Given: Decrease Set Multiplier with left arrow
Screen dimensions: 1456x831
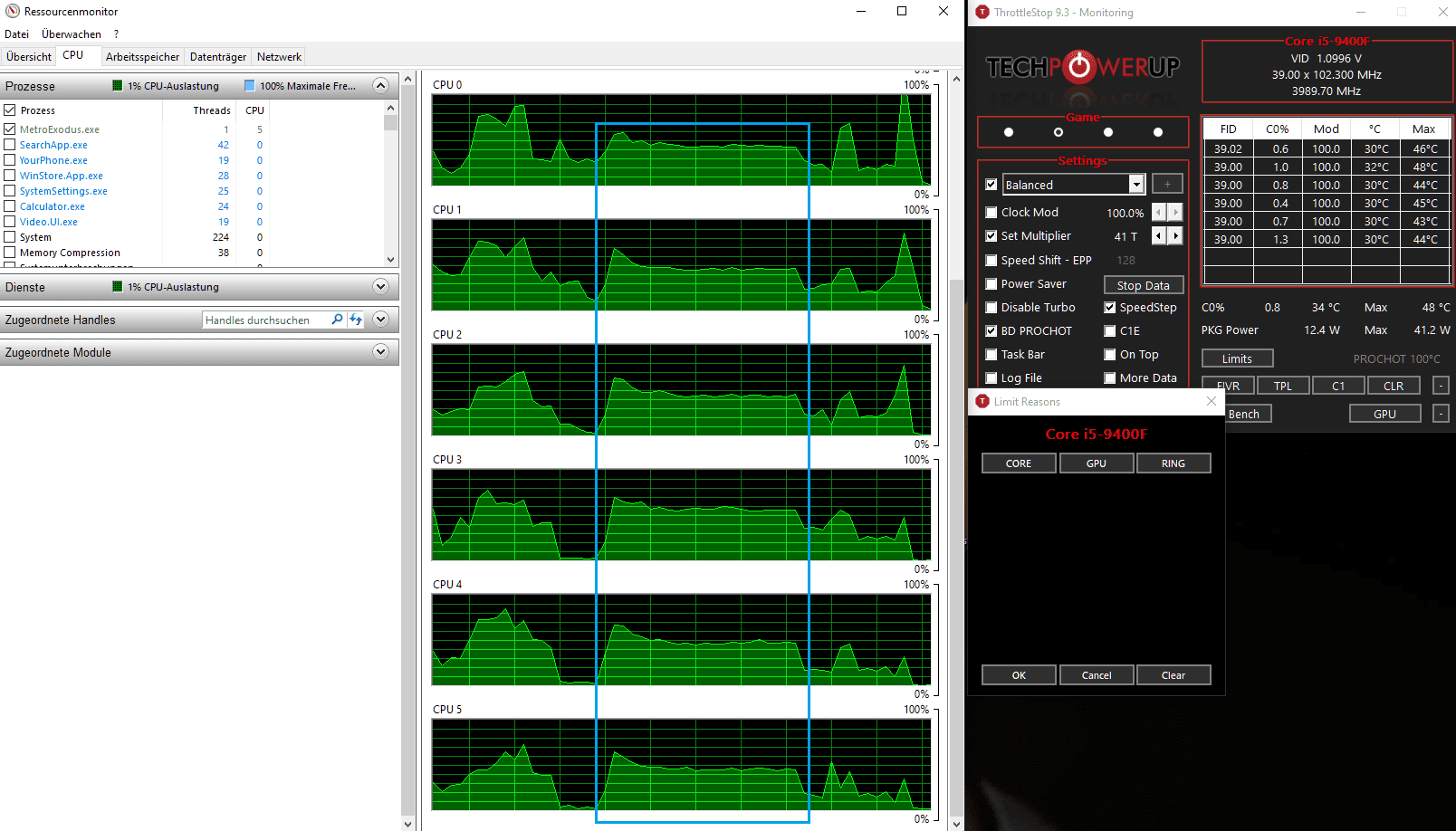Looking at the screenshot, I should (1158, 235).
